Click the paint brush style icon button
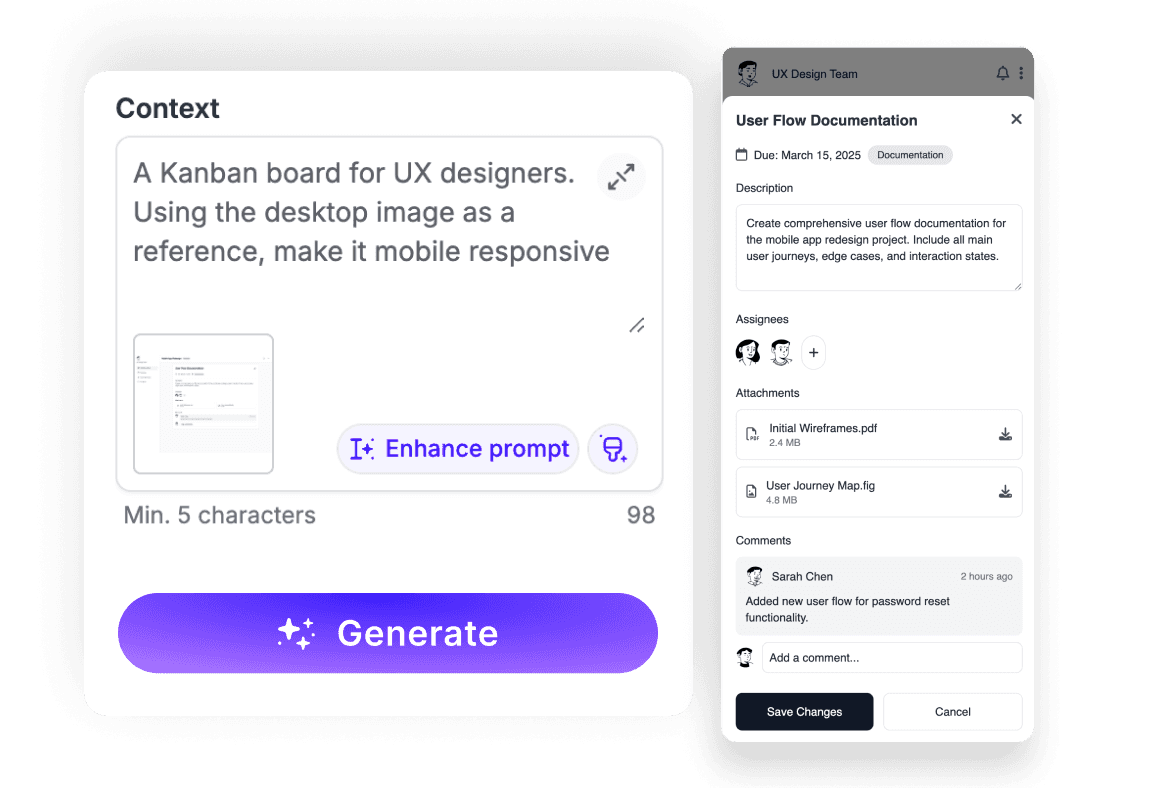The image size is (1155, 788). click(613, 449)
